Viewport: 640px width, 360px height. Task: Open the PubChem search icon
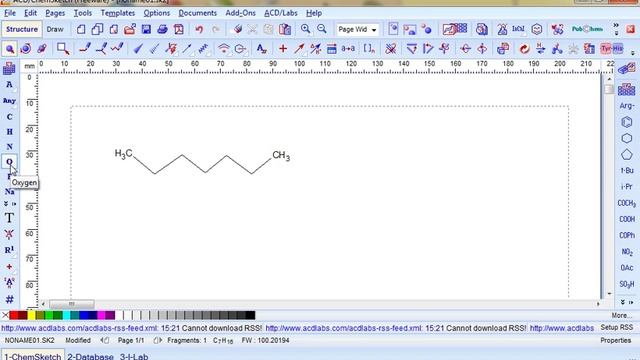587,29
